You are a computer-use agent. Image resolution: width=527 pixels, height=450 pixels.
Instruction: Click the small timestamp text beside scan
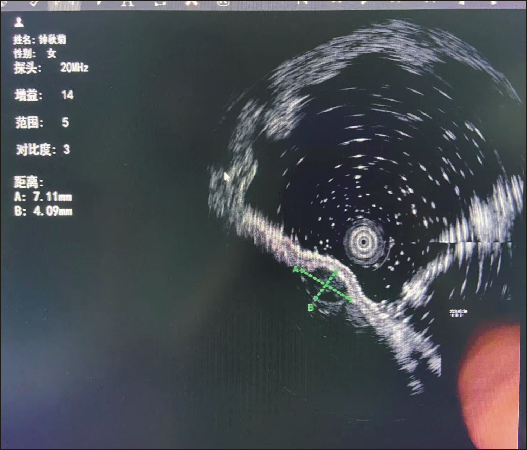458,313
